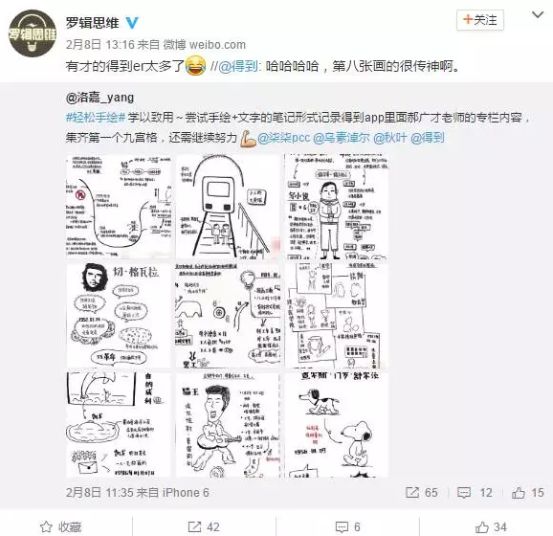Image resolution: width=553 pixels, height=536 pixels.
Task: Click the 罗辑思维 profile avatar
Action: pyautogui.click(x=32, y=33)
